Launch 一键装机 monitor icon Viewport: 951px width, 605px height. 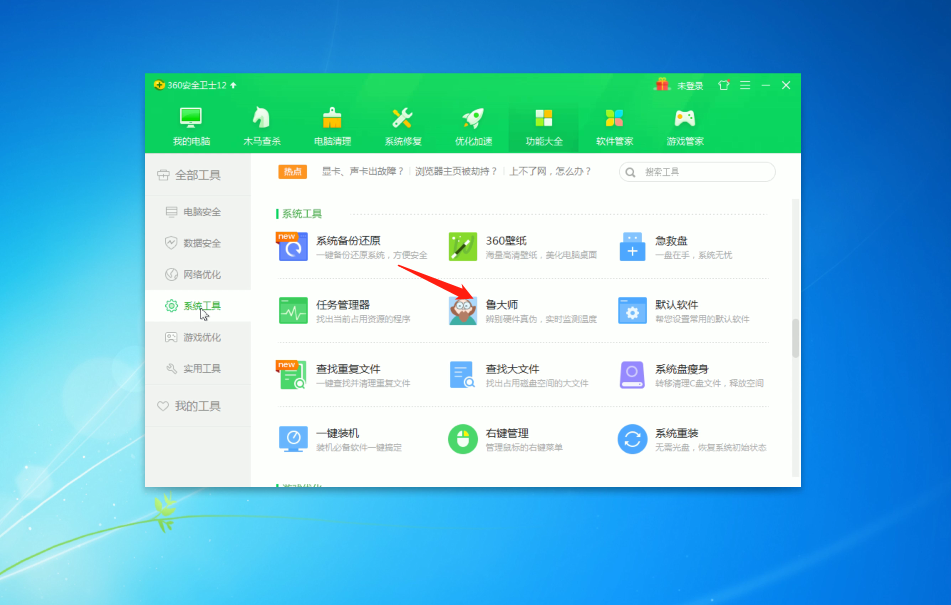click(x=293, y=439)
